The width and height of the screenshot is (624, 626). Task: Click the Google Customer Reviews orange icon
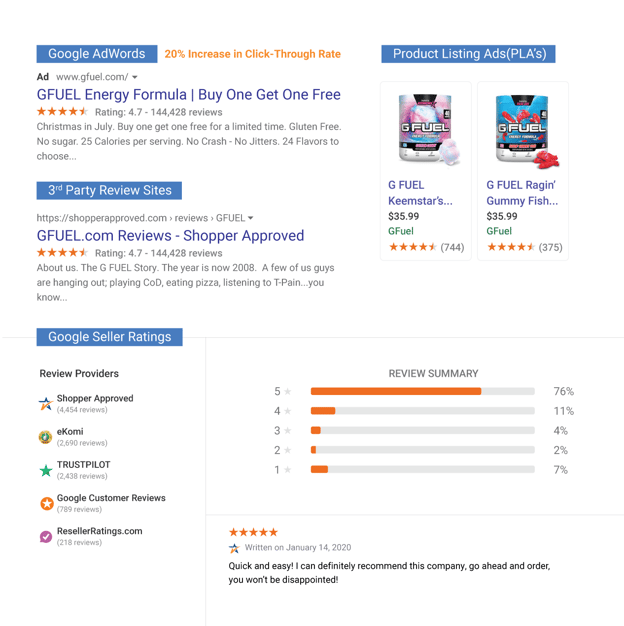tap(47, 503)
